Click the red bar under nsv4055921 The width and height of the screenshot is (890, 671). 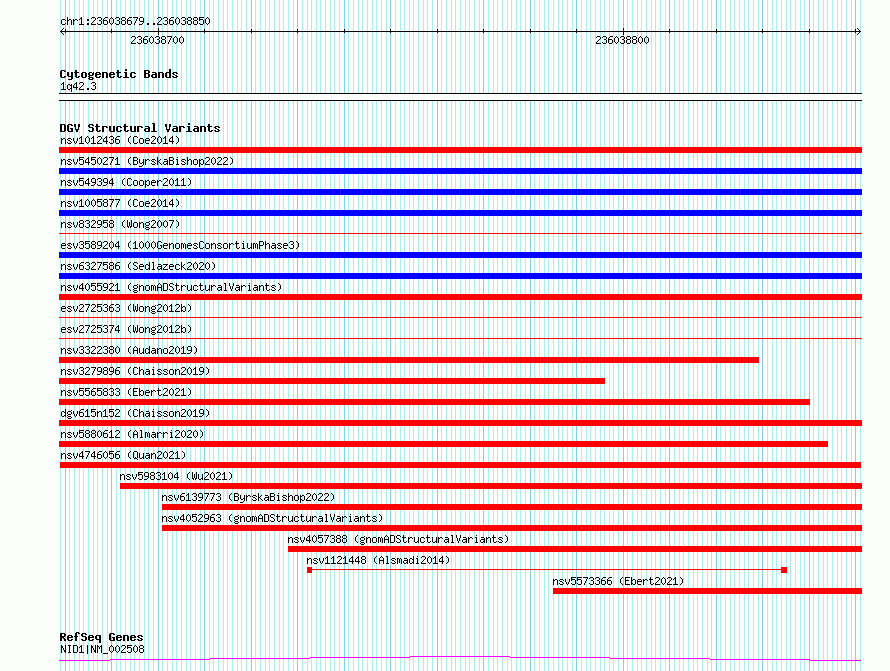tap(460, 297)
